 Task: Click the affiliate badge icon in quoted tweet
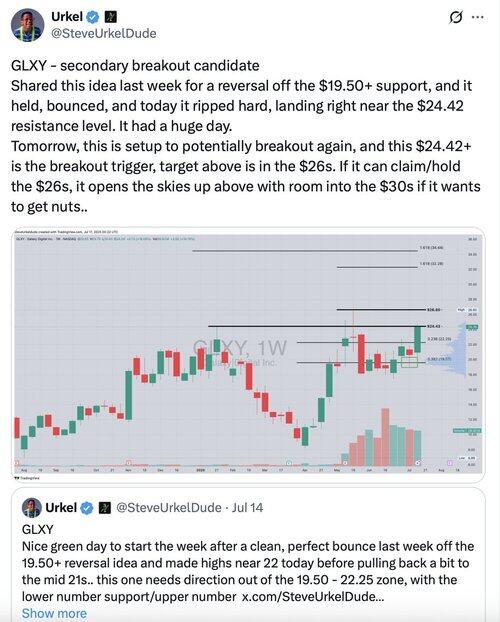(105, 507)
